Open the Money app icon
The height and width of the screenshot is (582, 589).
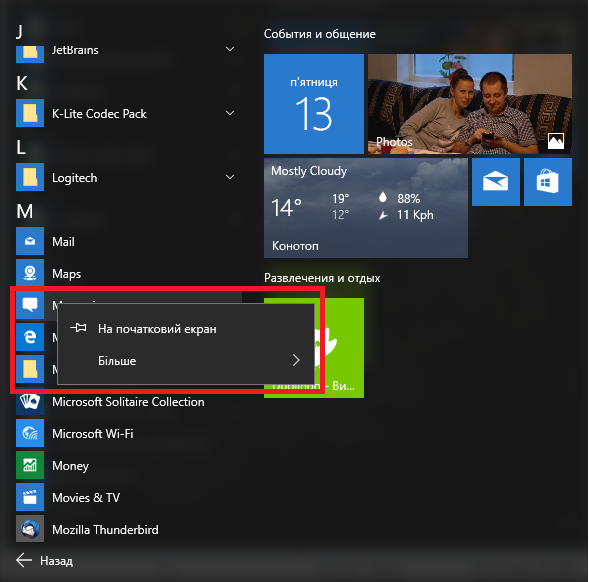[30, 465]
